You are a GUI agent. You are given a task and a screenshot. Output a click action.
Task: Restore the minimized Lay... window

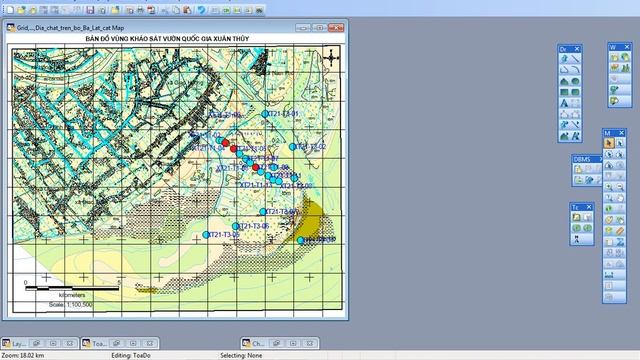pos(36,343)
